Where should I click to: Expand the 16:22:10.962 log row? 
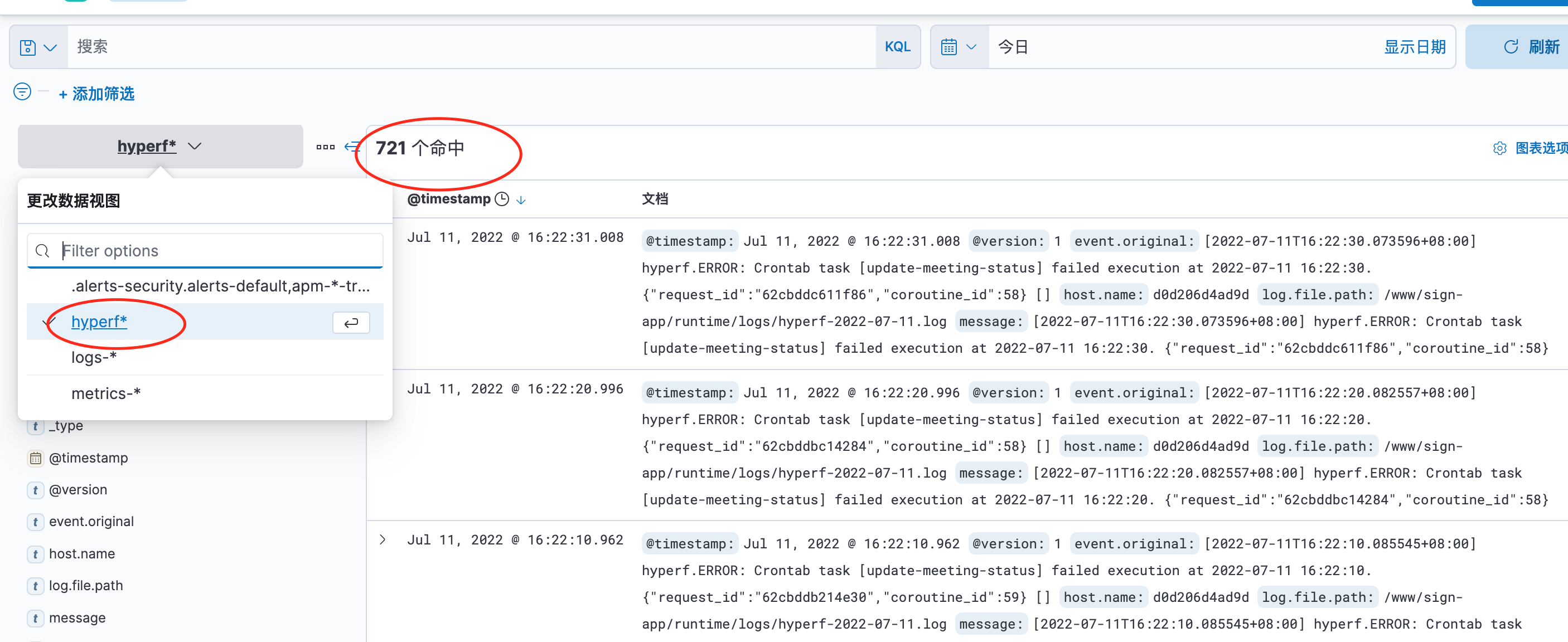click(383, 539)
